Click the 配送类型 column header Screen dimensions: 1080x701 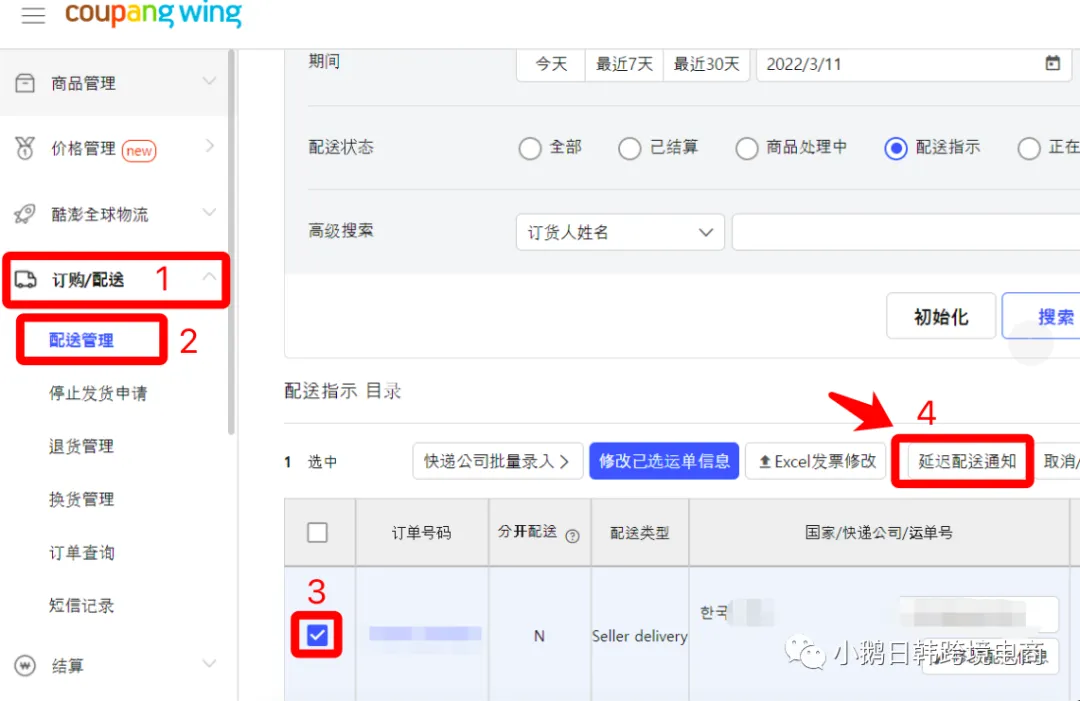(x=640, y=532)
